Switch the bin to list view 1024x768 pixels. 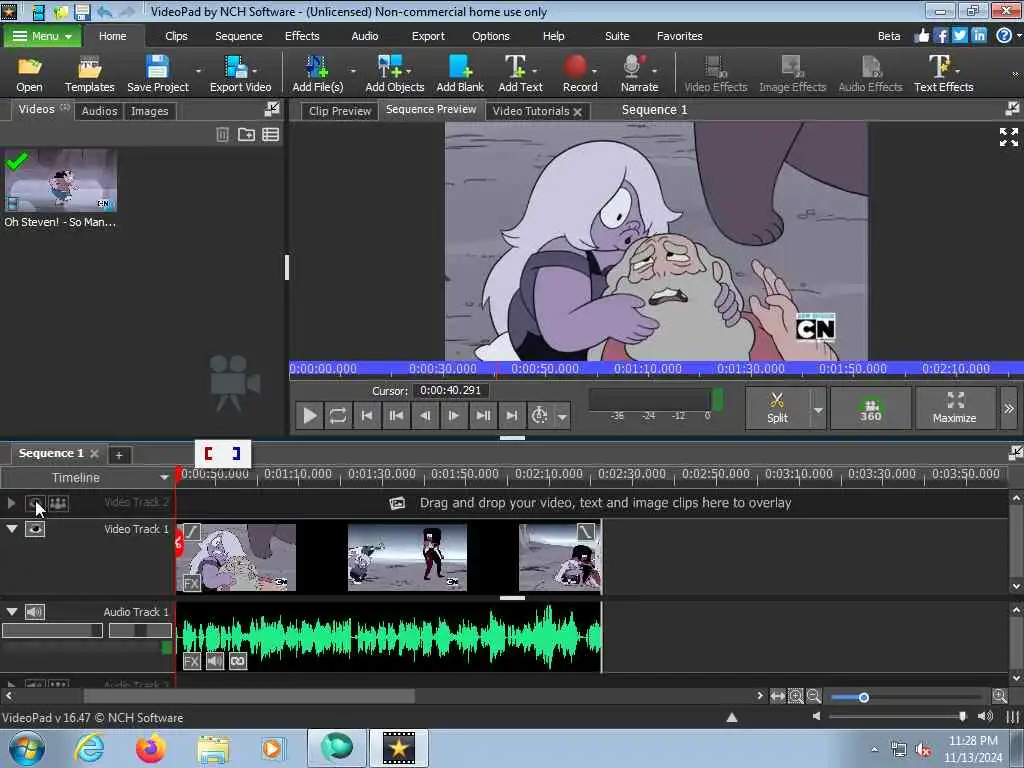pos(270,135)
